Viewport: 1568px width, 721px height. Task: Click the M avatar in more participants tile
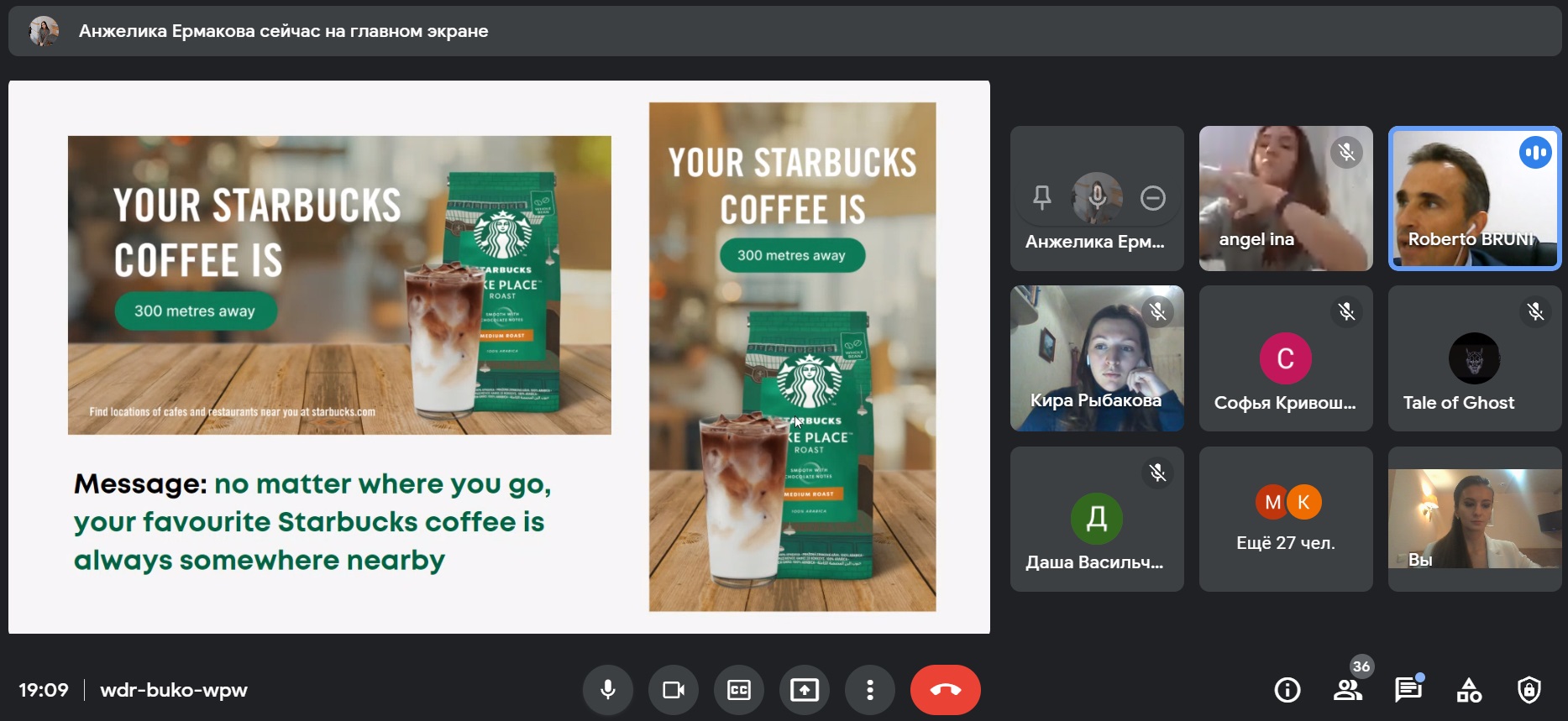[x=1272, y=502]
